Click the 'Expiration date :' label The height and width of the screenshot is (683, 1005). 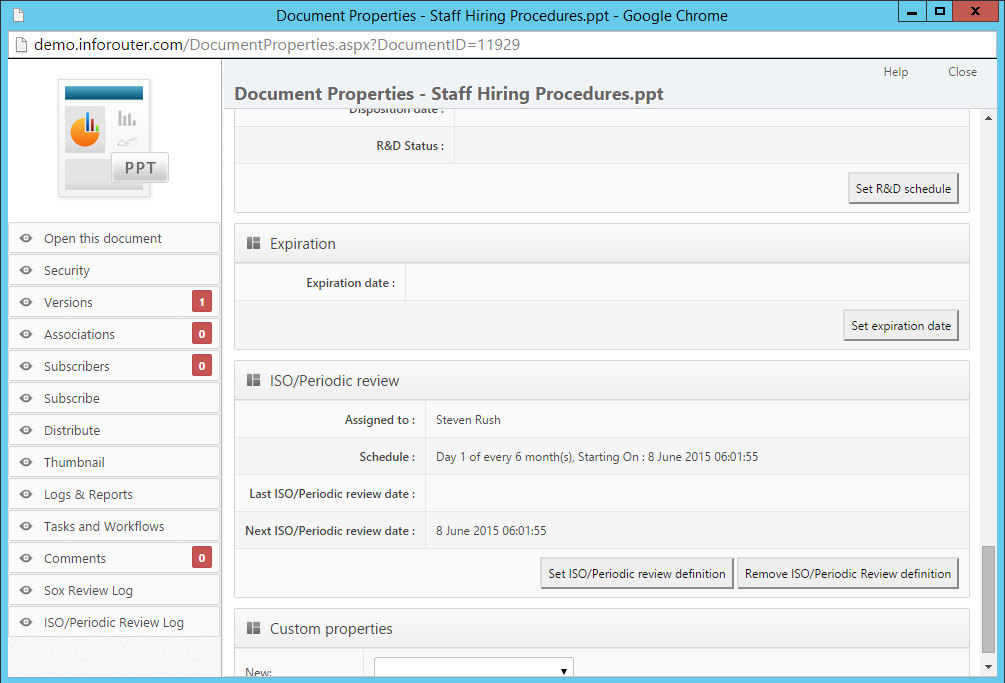coord(351,283)
